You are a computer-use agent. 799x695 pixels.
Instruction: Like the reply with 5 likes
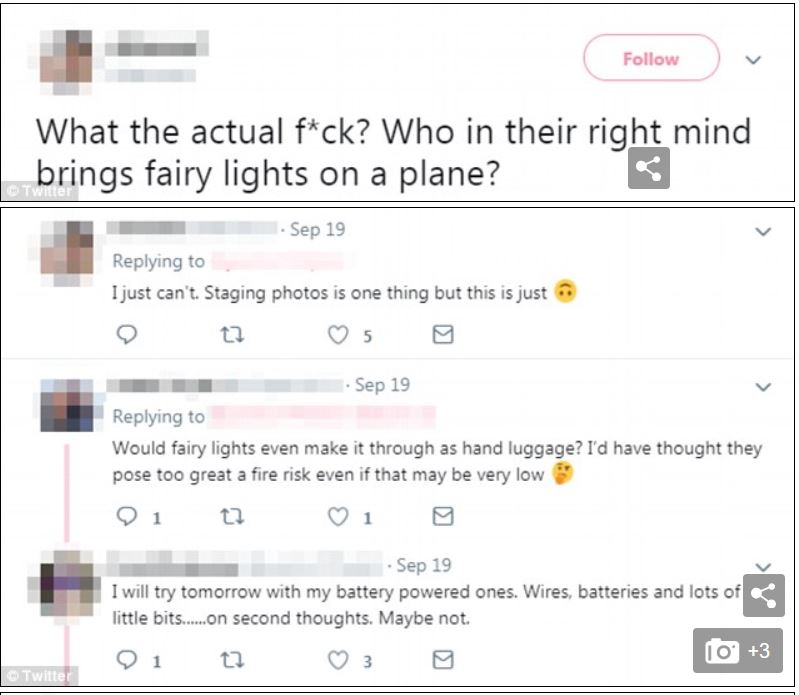(339, 336)
